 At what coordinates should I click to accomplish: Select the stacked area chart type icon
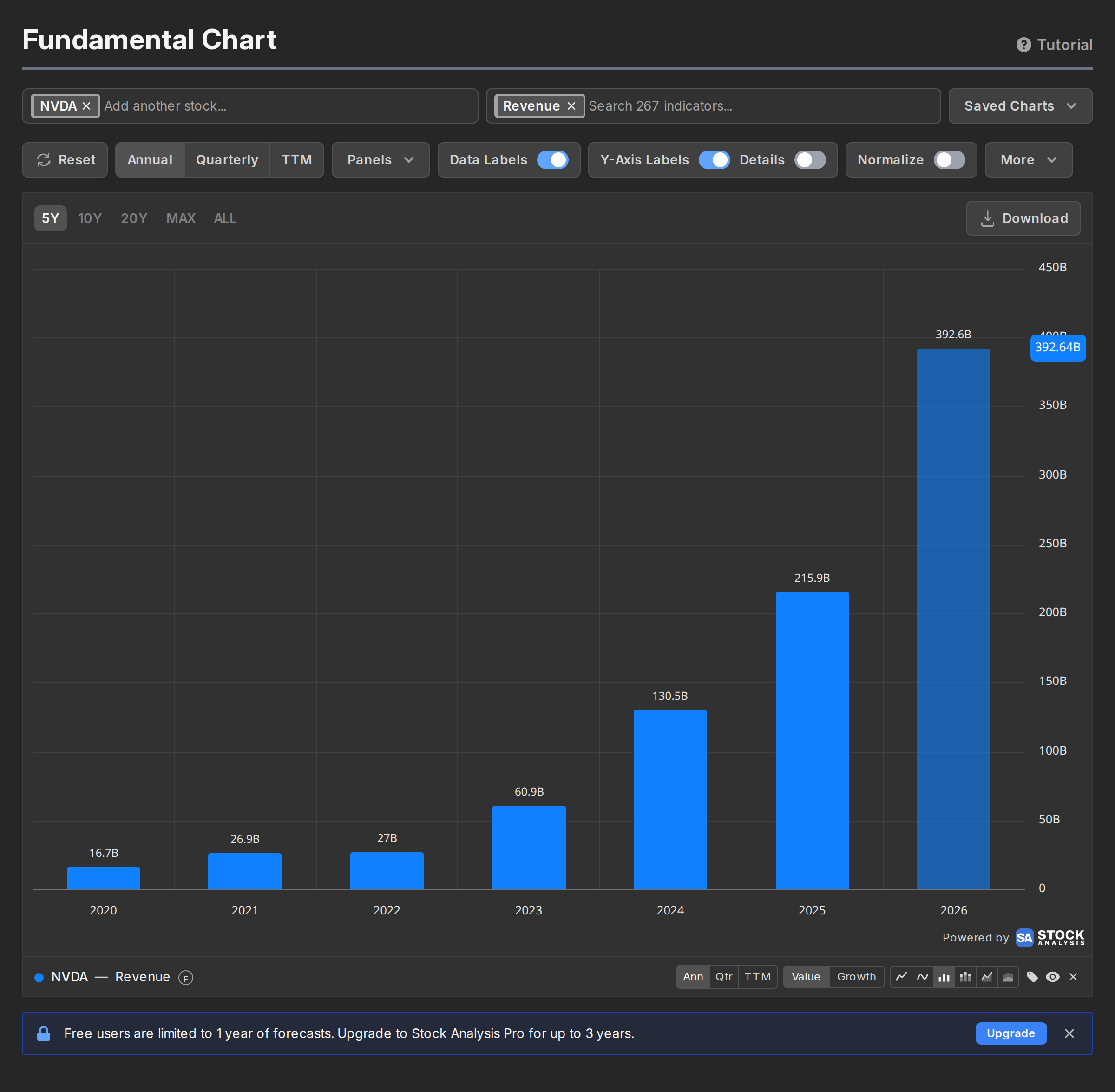(x=1008, y=977)
